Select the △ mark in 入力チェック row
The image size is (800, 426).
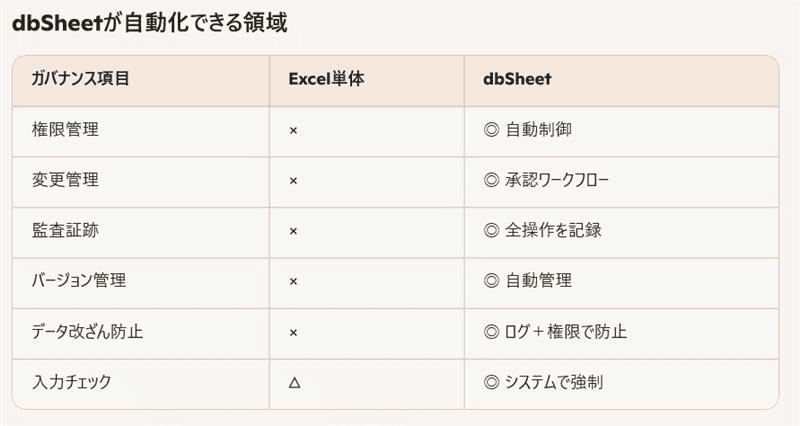(294, 382)
